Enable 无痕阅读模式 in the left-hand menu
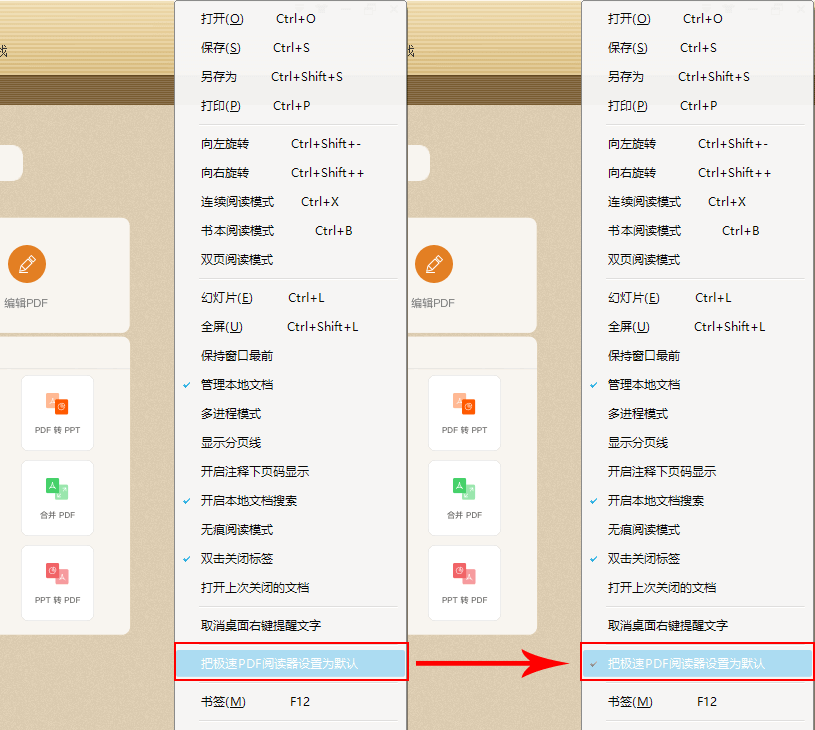This screenshot has width=815, height=730. point(291,530)
